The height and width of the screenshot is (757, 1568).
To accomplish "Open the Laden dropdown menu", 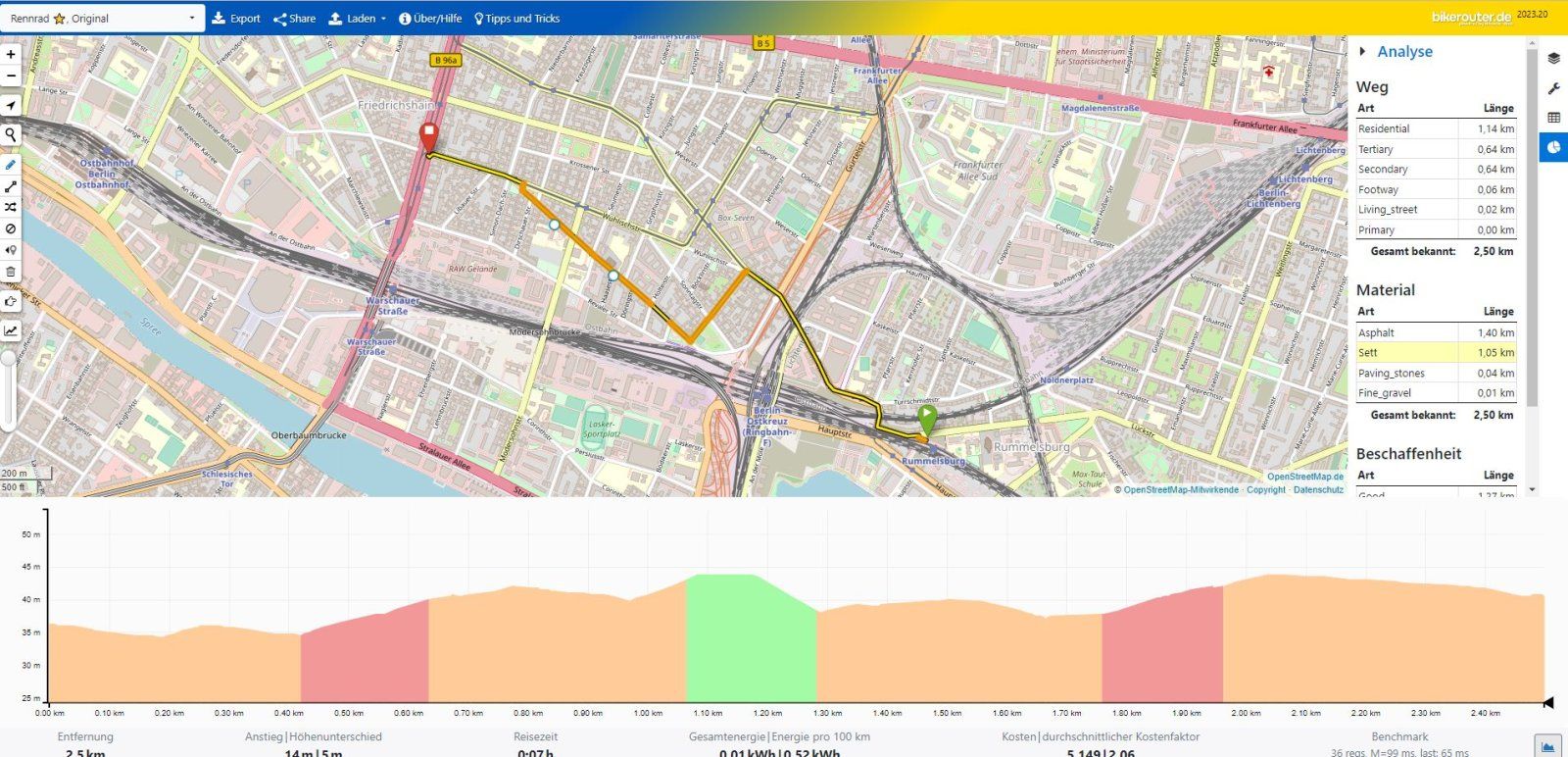I will [358, 19].
